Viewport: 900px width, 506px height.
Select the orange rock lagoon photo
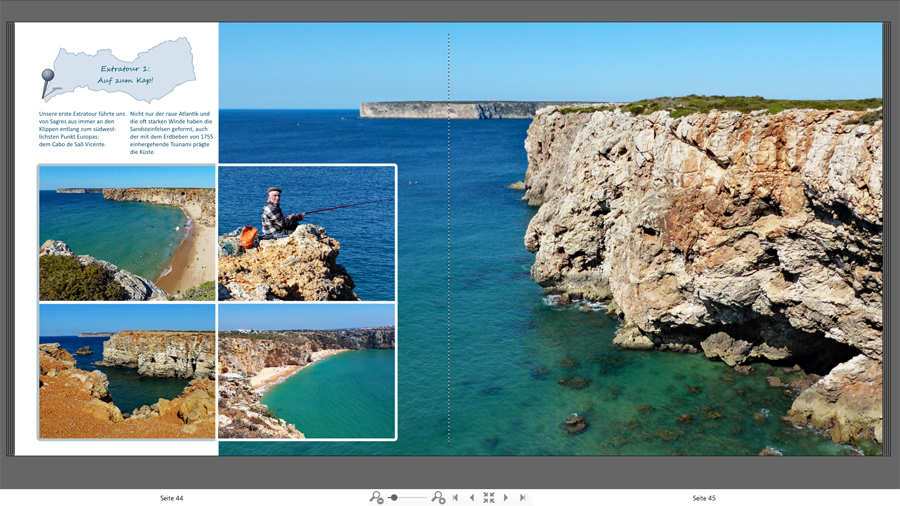127,371
